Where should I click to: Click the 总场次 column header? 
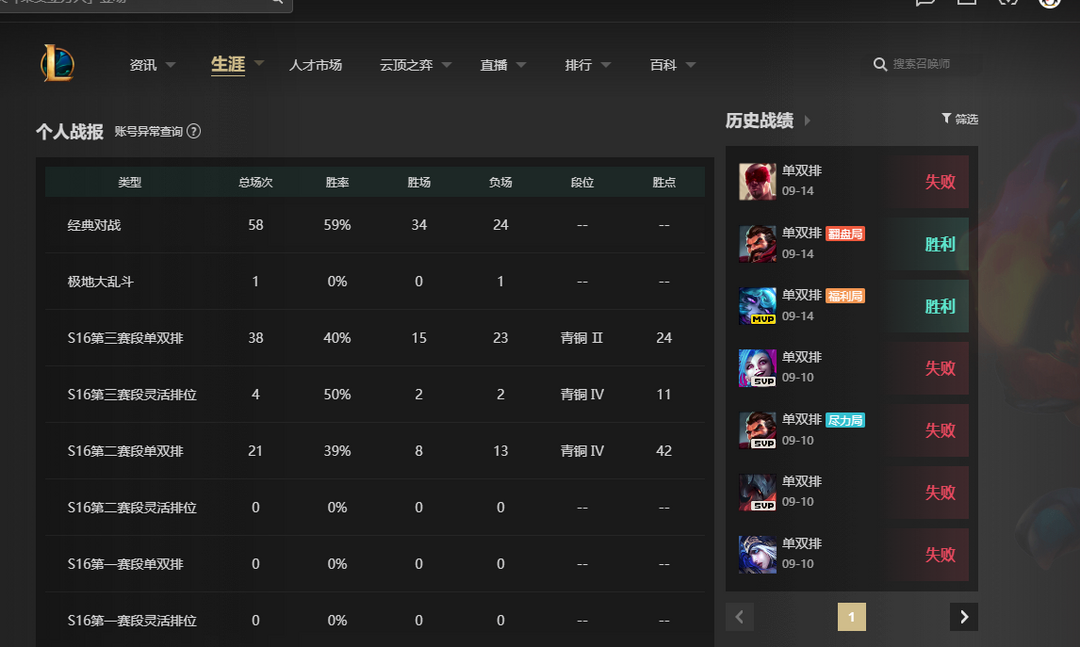pyautogui.click(x=256, y=182)
